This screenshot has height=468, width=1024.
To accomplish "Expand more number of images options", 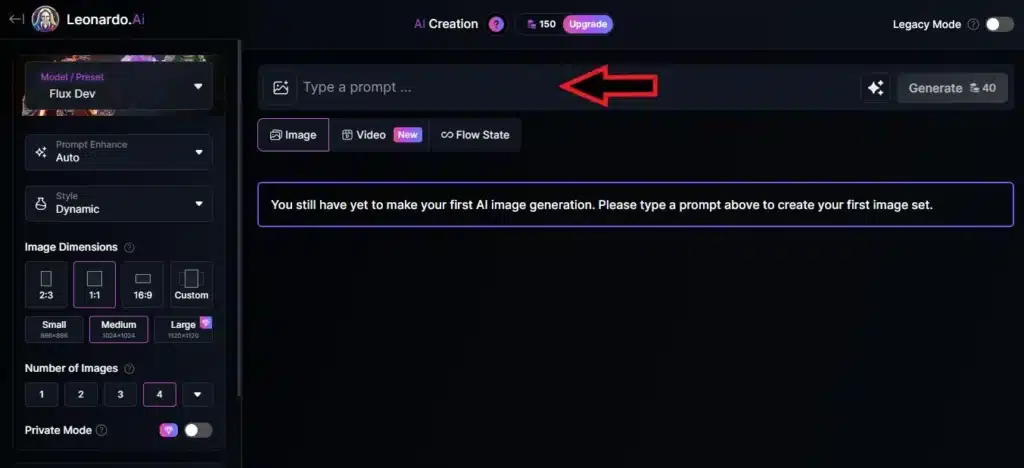I will tap(198, 394).
